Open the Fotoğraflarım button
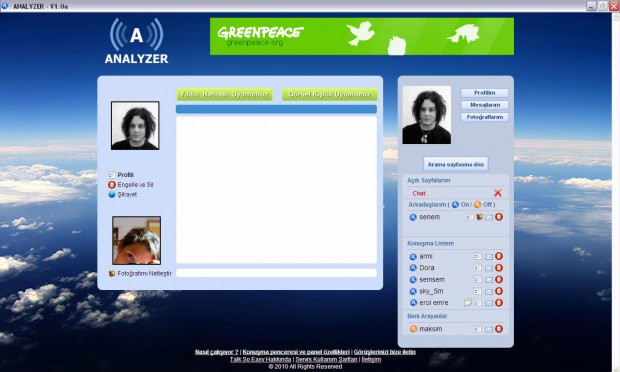This screenshot has width=620, height=372. tap(484, 117)
